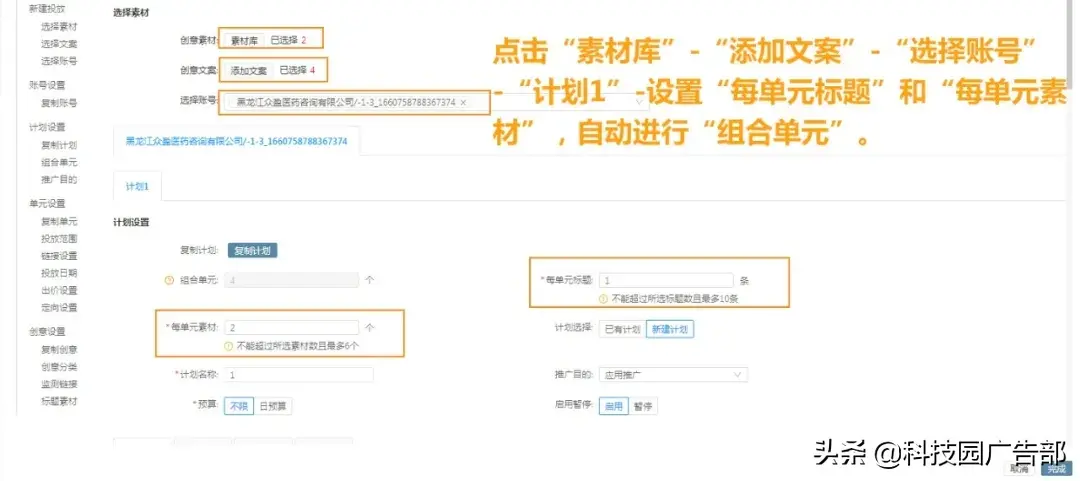Open 选择文案 in the sidebar
Screen dimensions: 1080x481
59,43
